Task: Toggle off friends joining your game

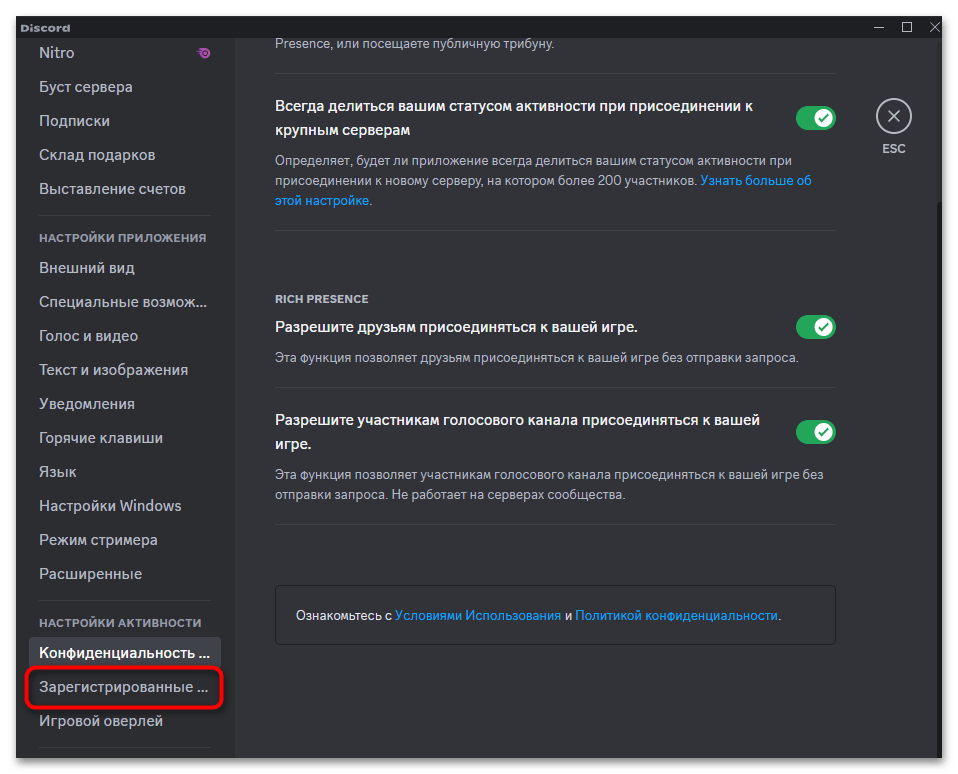Action: 815,327
